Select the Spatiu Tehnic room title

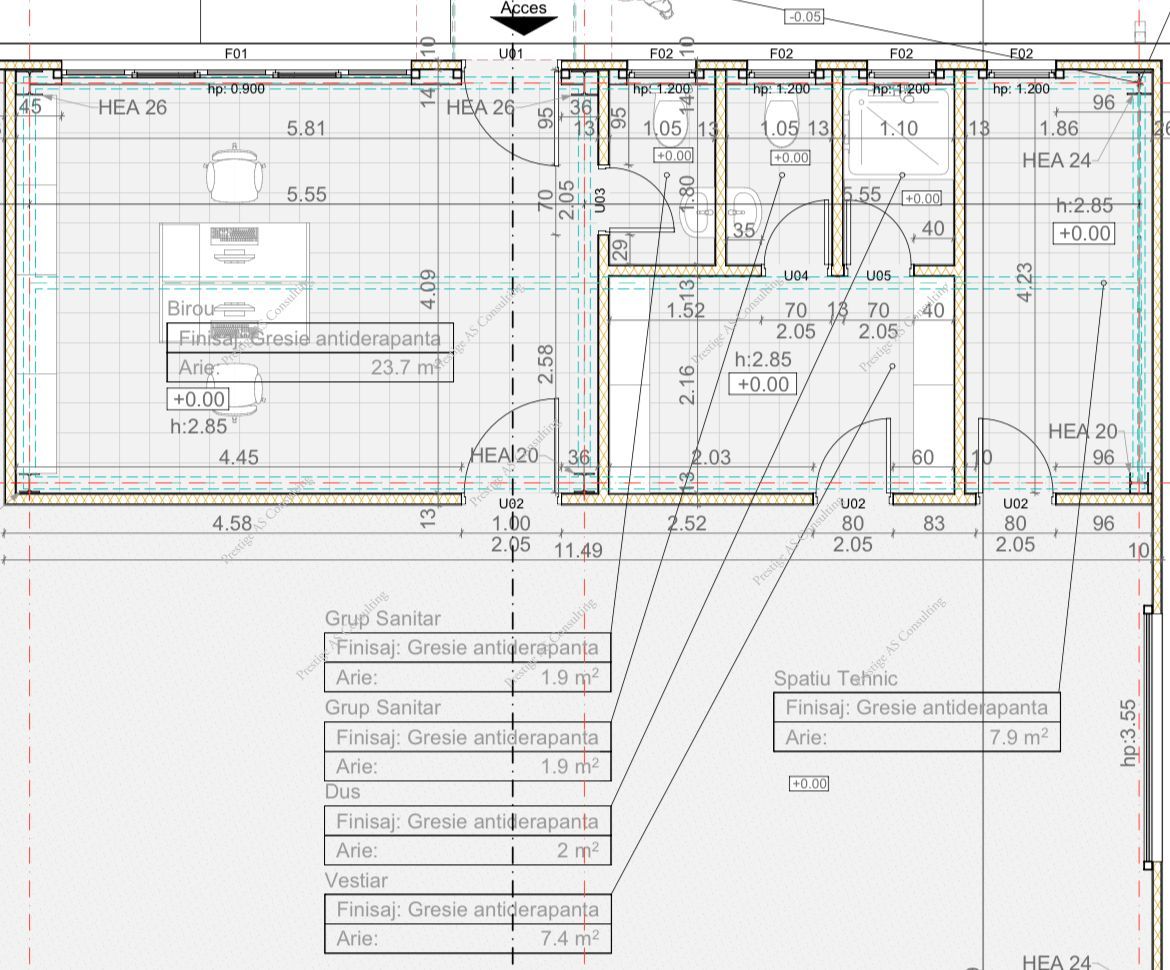pyautogui.click(x=835, y=678)
